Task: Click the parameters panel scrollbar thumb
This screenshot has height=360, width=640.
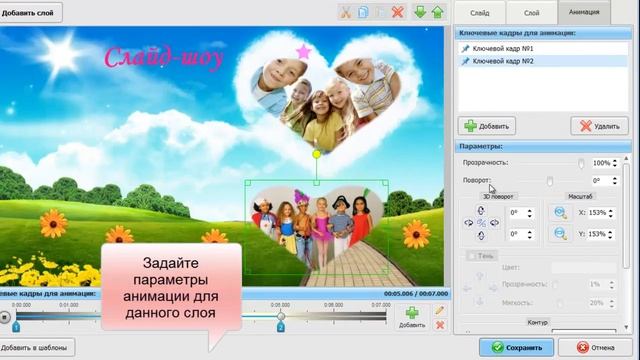Action: [x=627, y=216]
